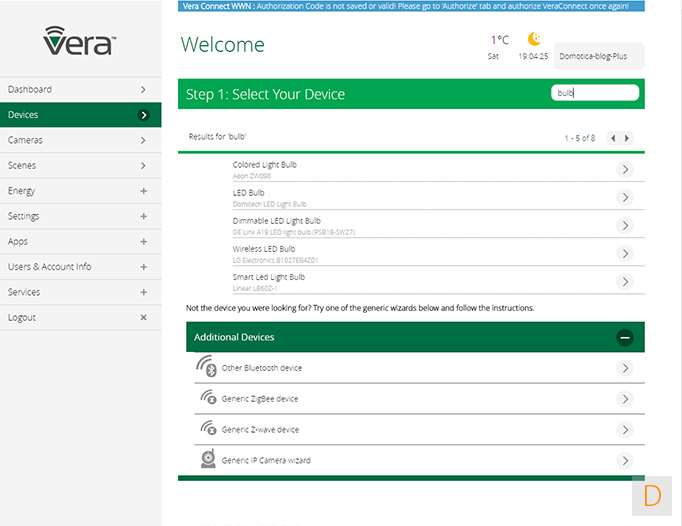
Task: Expand the Apps menu
Action: point(143,242)
